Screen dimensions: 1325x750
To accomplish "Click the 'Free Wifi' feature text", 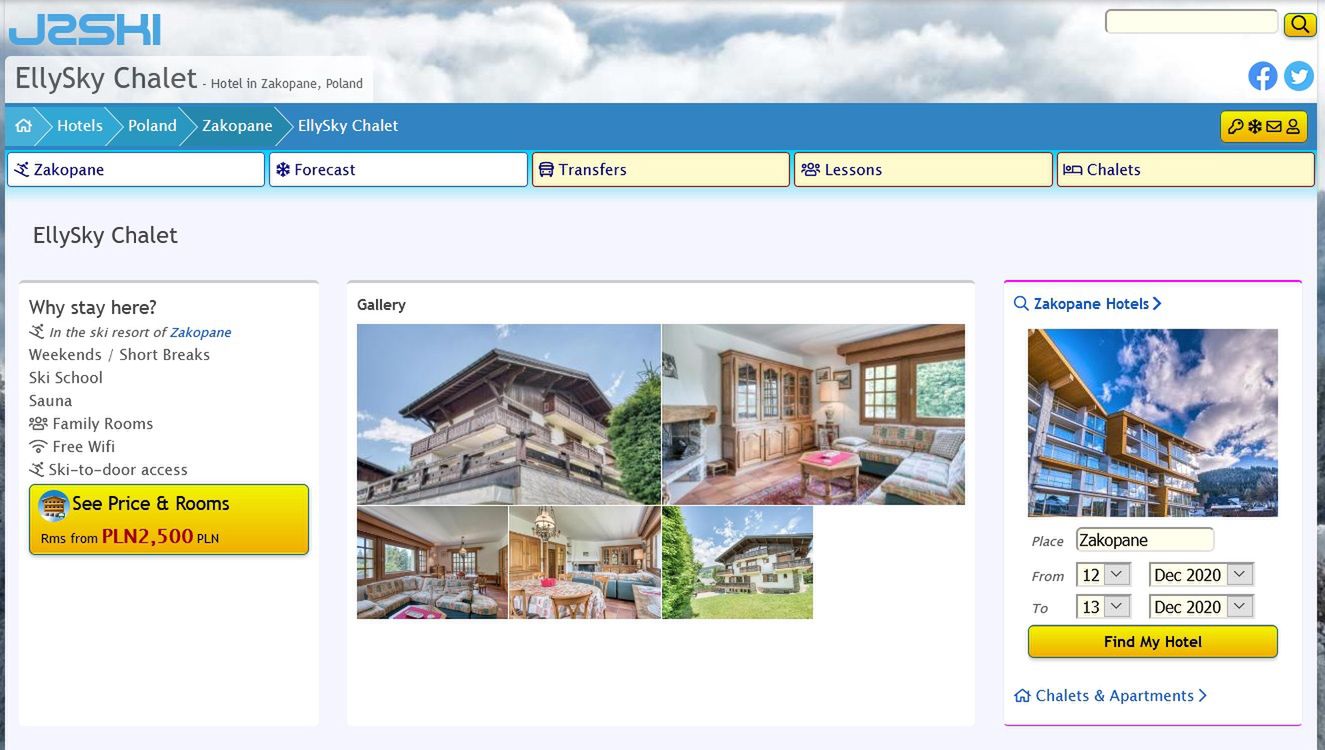I will pos(84,447).
